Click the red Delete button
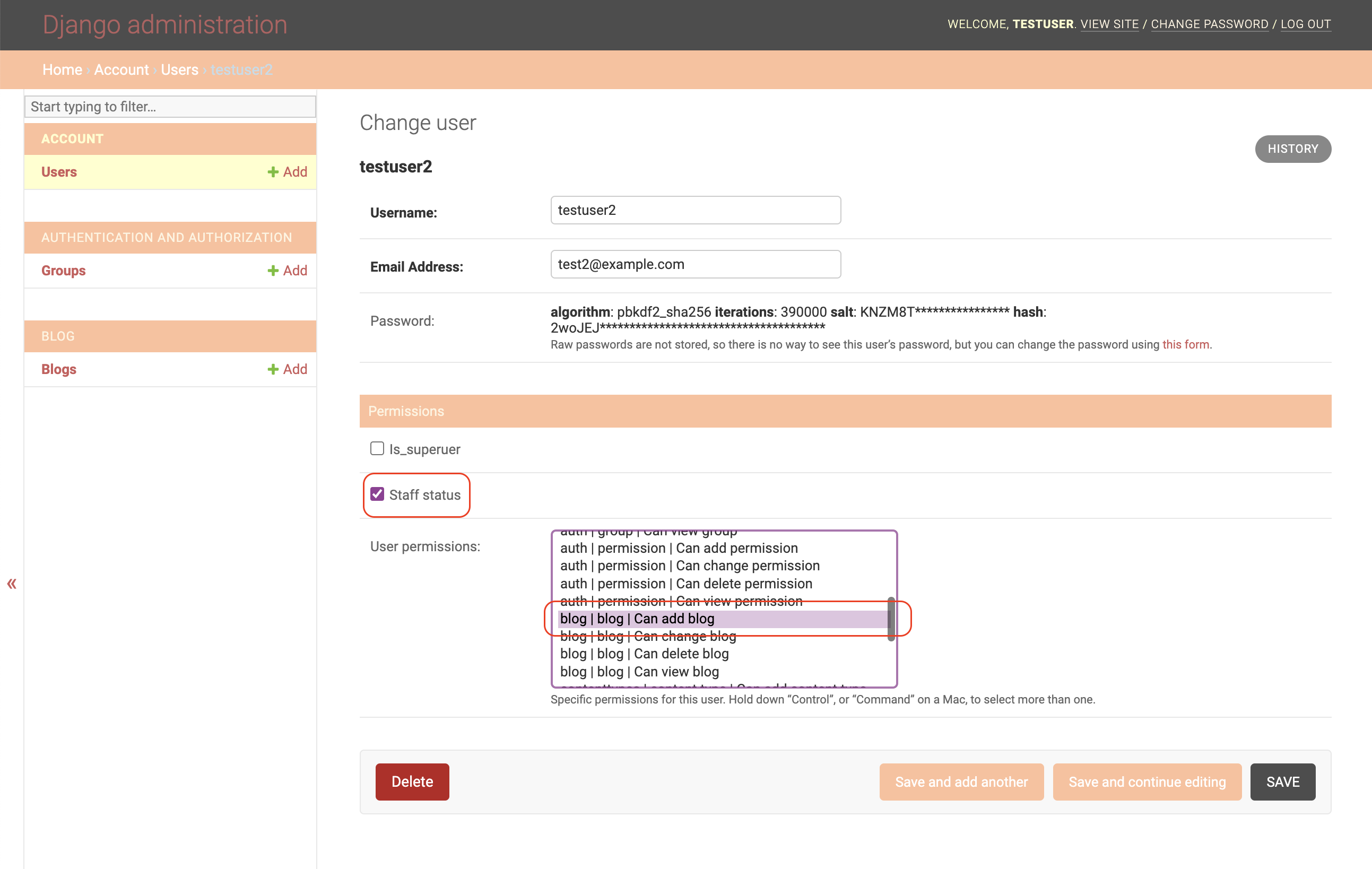Screen dimensions: 1372x869 click(412, 782)
